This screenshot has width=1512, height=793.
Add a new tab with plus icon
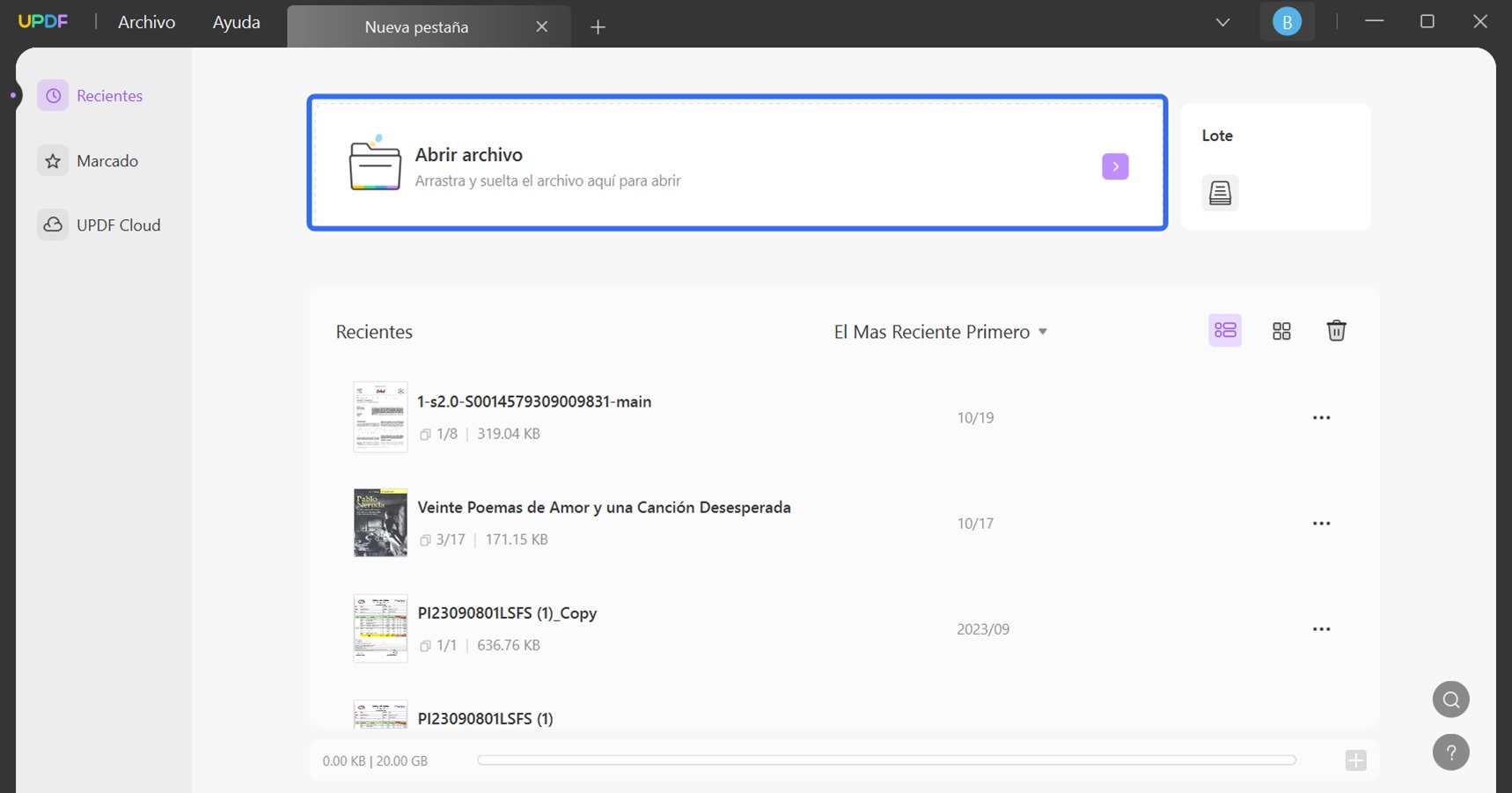(x=598, y=27)
